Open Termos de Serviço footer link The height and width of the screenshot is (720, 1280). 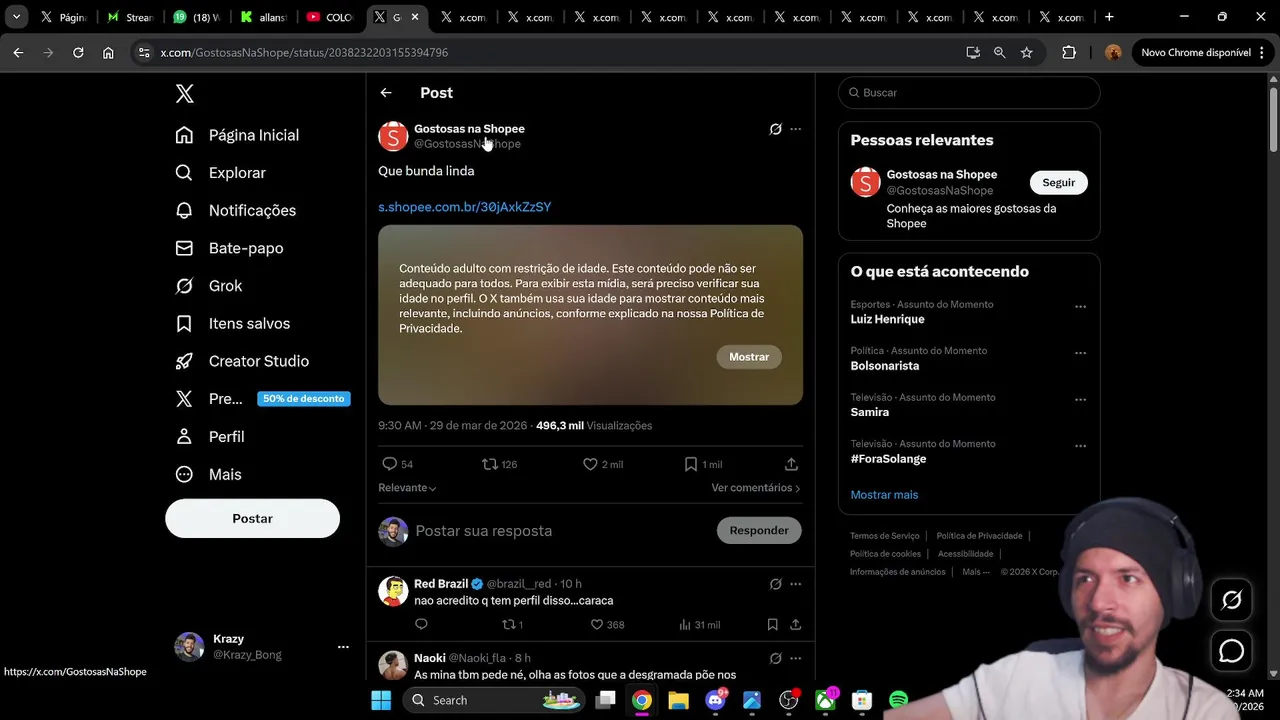point(885,536)
